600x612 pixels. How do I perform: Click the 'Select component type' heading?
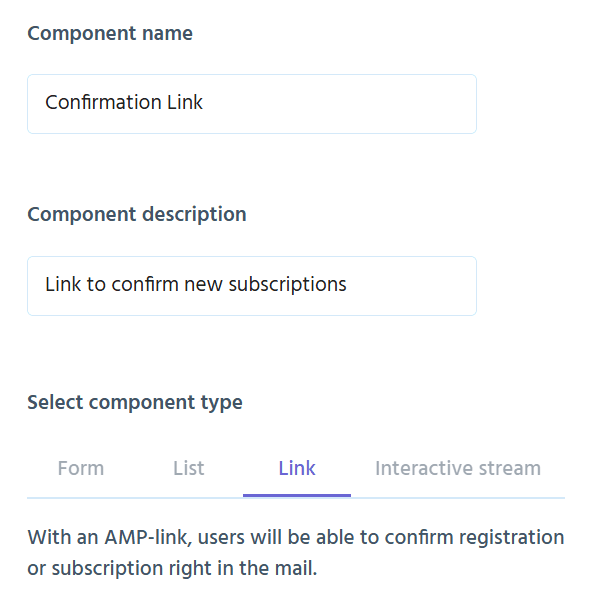click(x=135, y=403)
